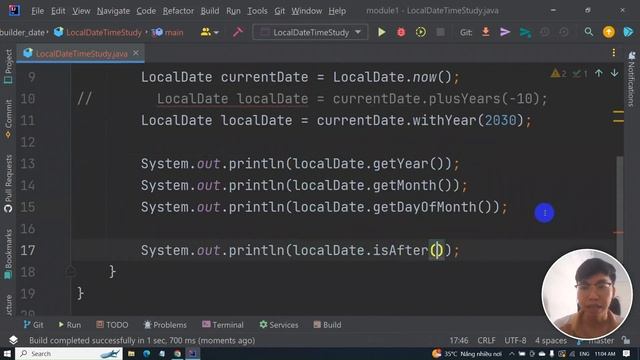This screenshot has width=640, height=360.
Task: Open File menu
Action: (x=38, y=11)
